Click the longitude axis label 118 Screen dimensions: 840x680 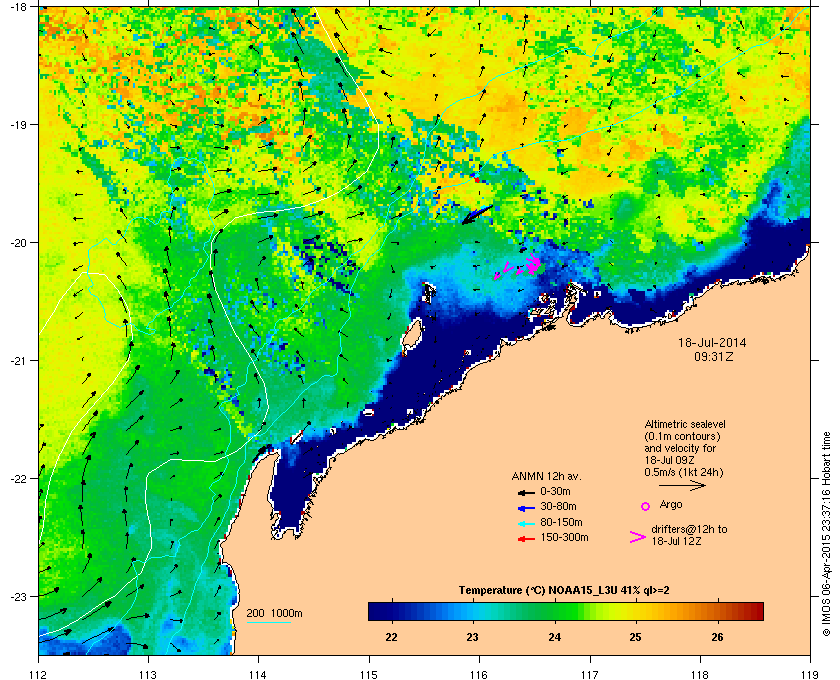click(x=700, y=674)
